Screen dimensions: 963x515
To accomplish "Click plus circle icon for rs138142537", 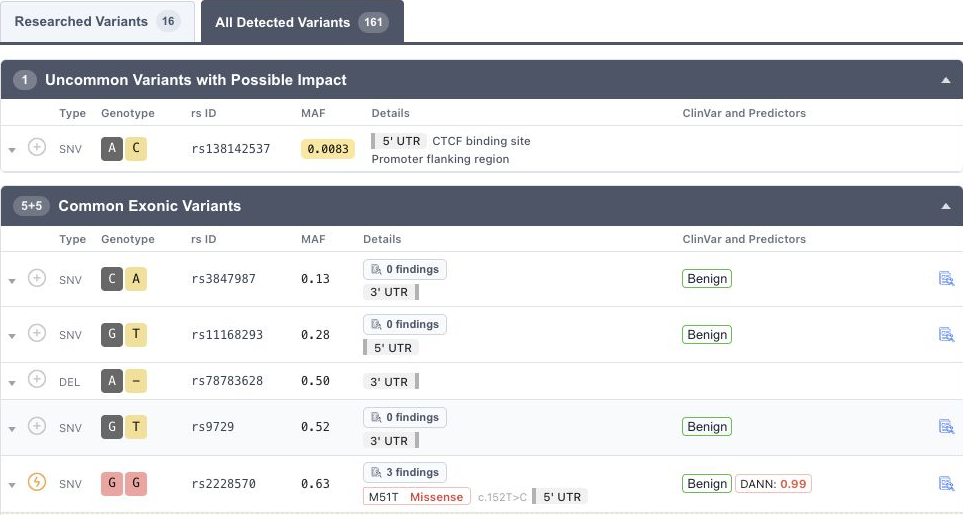I will click(x=37, y=147).
